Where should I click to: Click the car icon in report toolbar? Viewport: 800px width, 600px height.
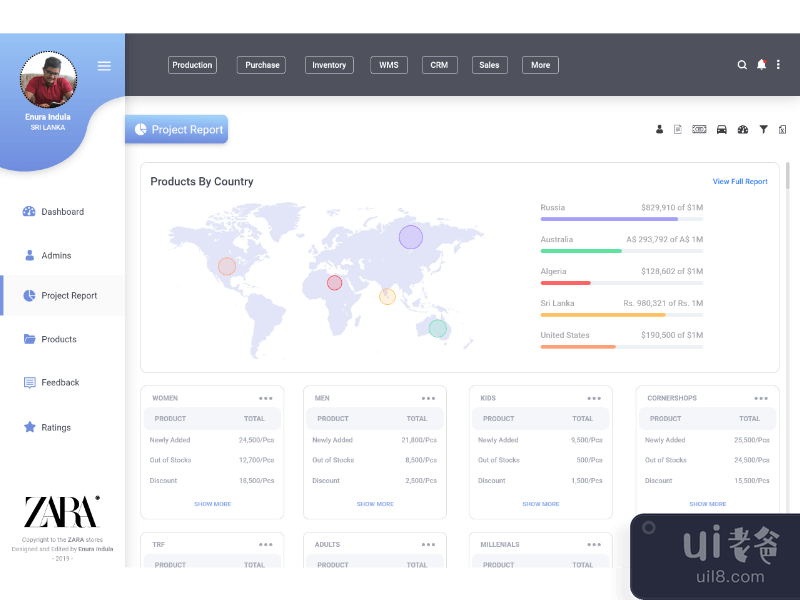coord(722,129)
